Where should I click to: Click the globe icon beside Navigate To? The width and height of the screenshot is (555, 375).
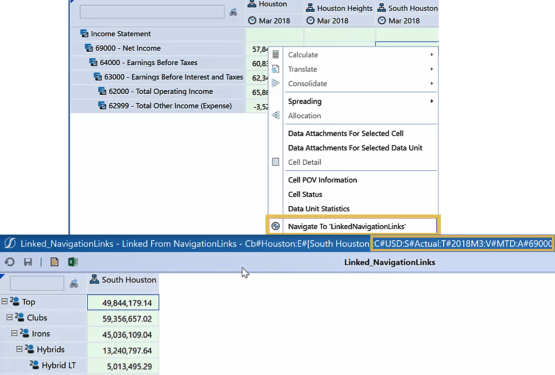[x=275, y=226]
